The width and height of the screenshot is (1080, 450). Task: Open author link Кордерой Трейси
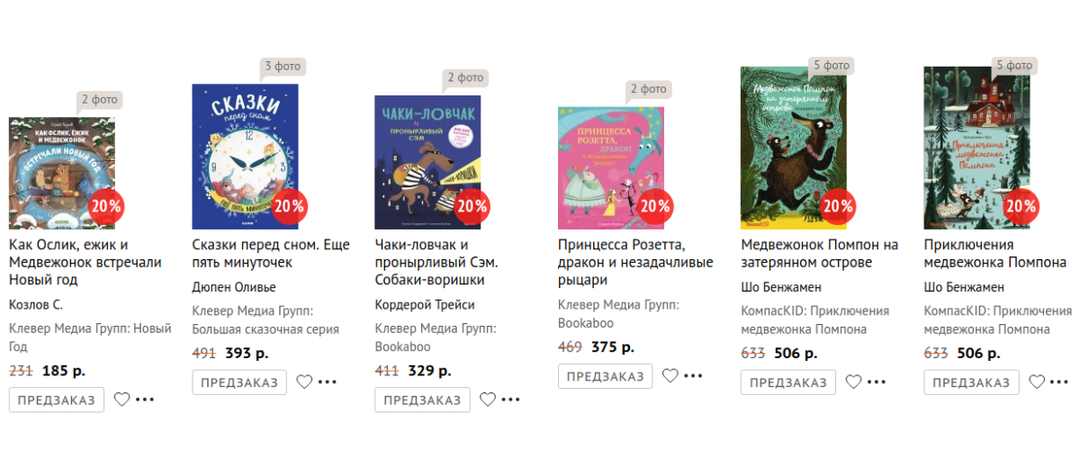(425, 305)
